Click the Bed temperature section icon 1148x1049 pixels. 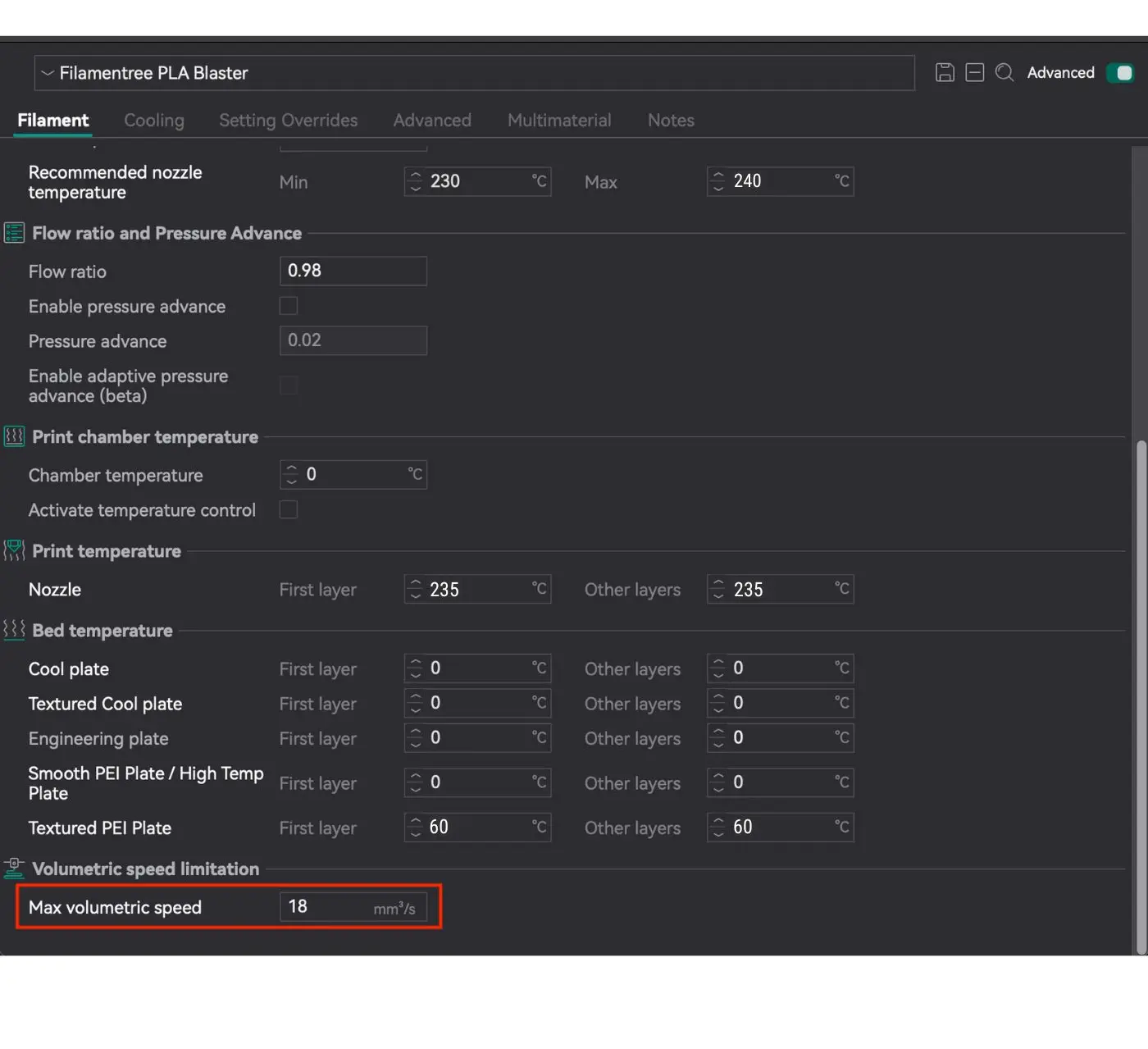(14, 630)
